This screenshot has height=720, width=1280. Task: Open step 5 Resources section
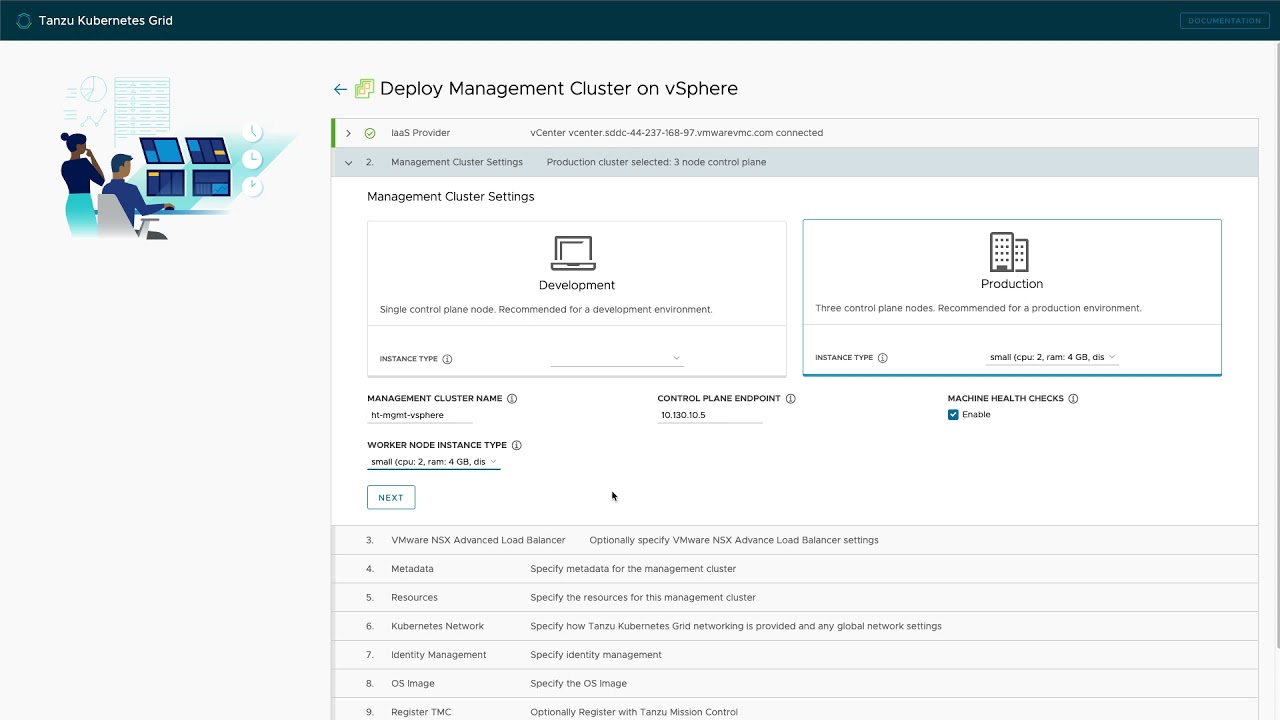[795, 597]
